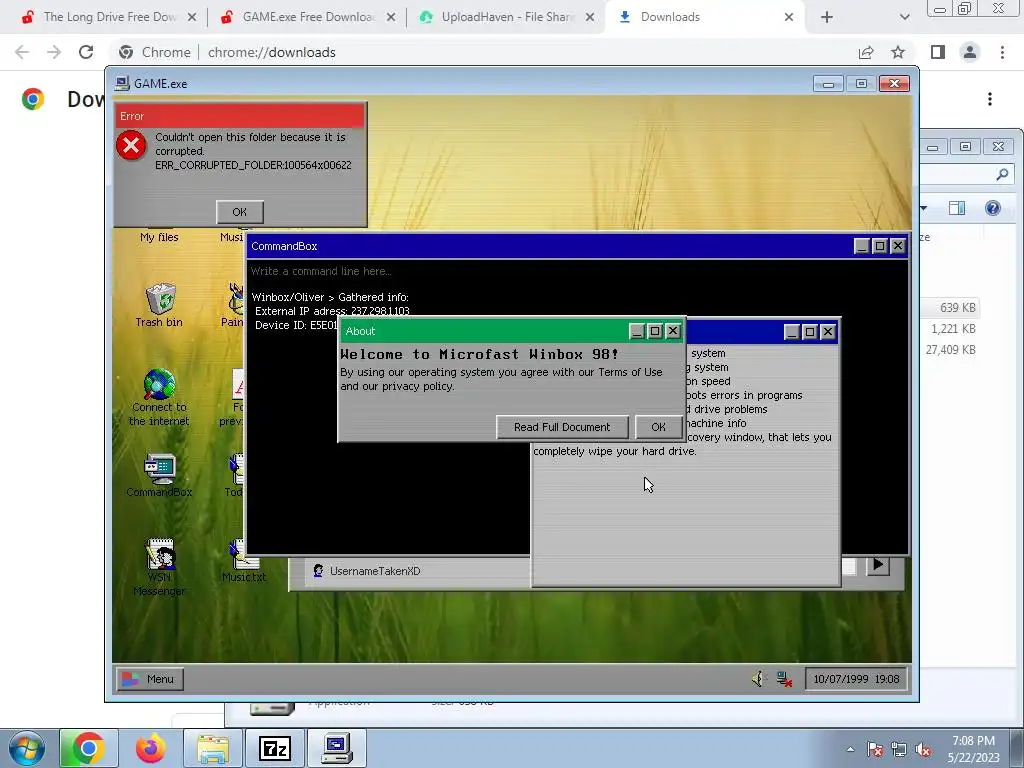Open Connect to the internet globe icon
This screenshot has height=768, width=1024.
[159, 384]
